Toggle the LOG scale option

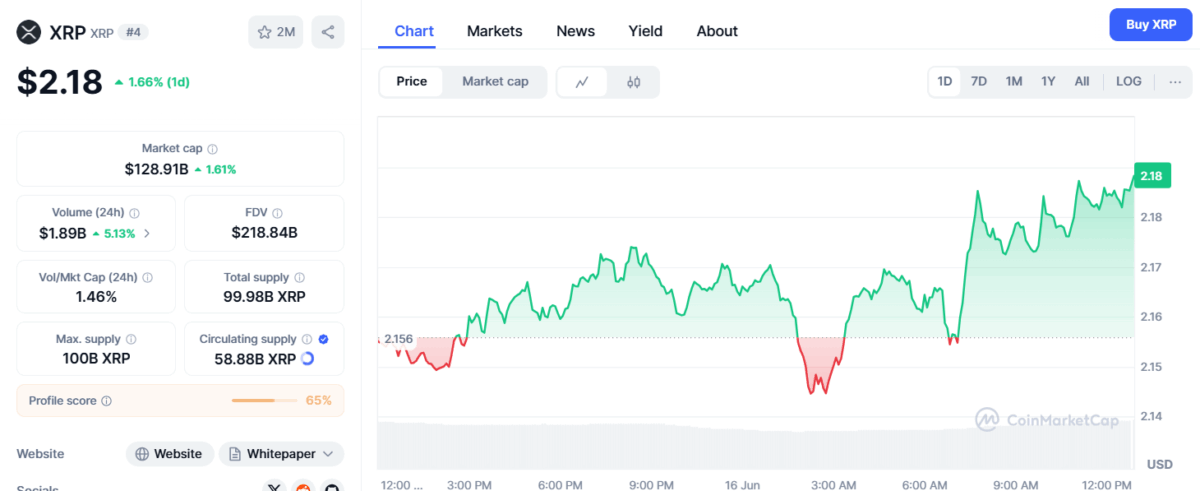tap(1129, 82)
